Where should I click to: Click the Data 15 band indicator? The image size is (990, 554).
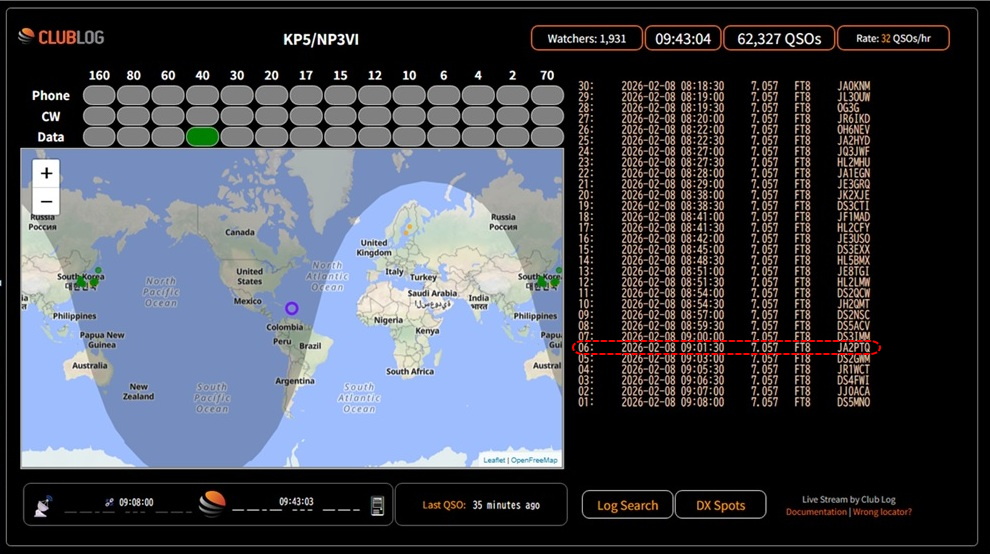[x=340, y=137]
